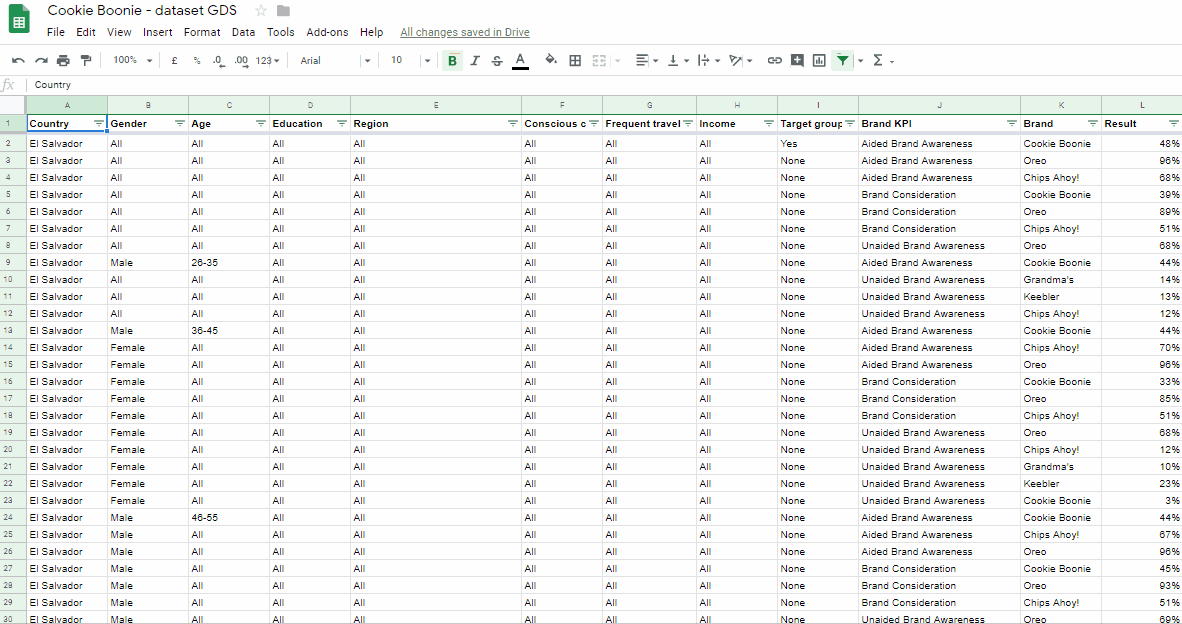This screenshot has height=624, width=1182.
Task: Open the borders tool
Action: tap(575, 60)
